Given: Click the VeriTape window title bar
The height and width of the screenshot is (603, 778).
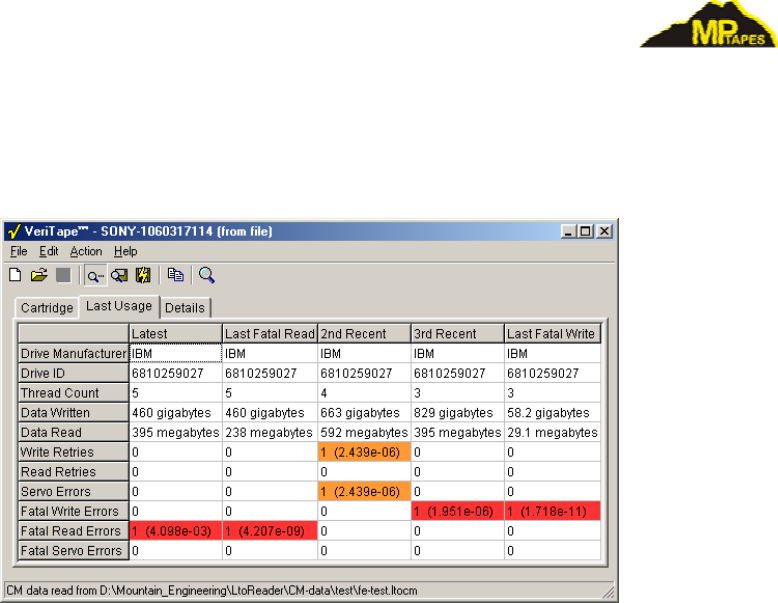Looking at the screenshot, I should tap(309, 231).
